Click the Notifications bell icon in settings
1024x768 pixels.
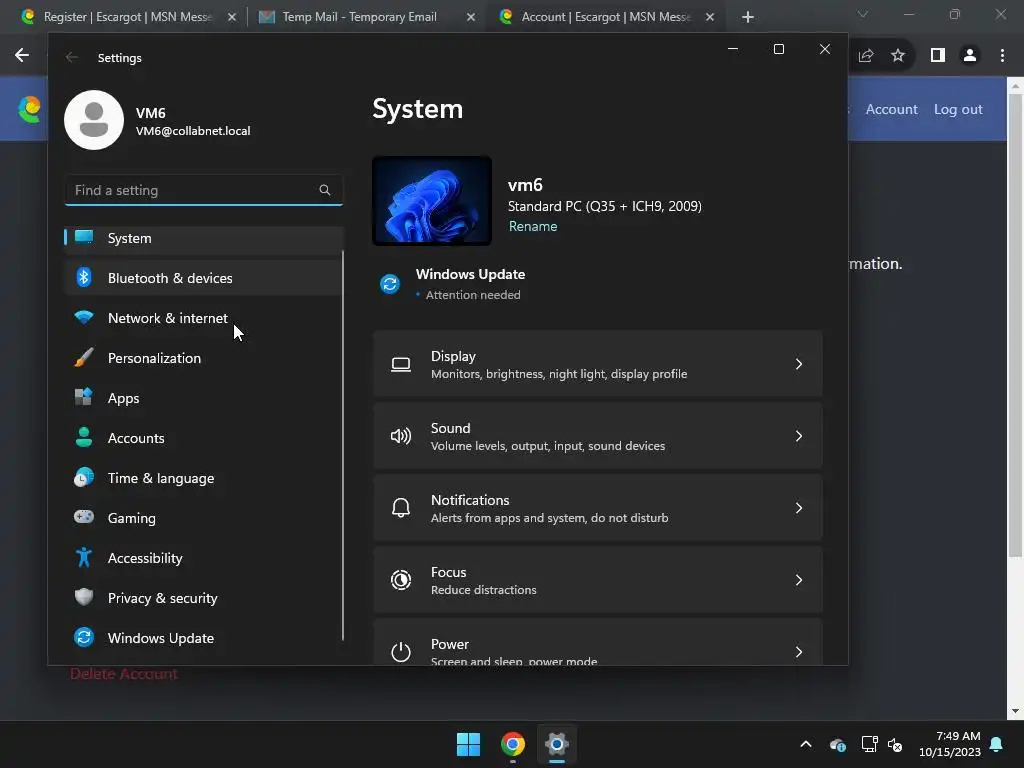tap(401, 508)
